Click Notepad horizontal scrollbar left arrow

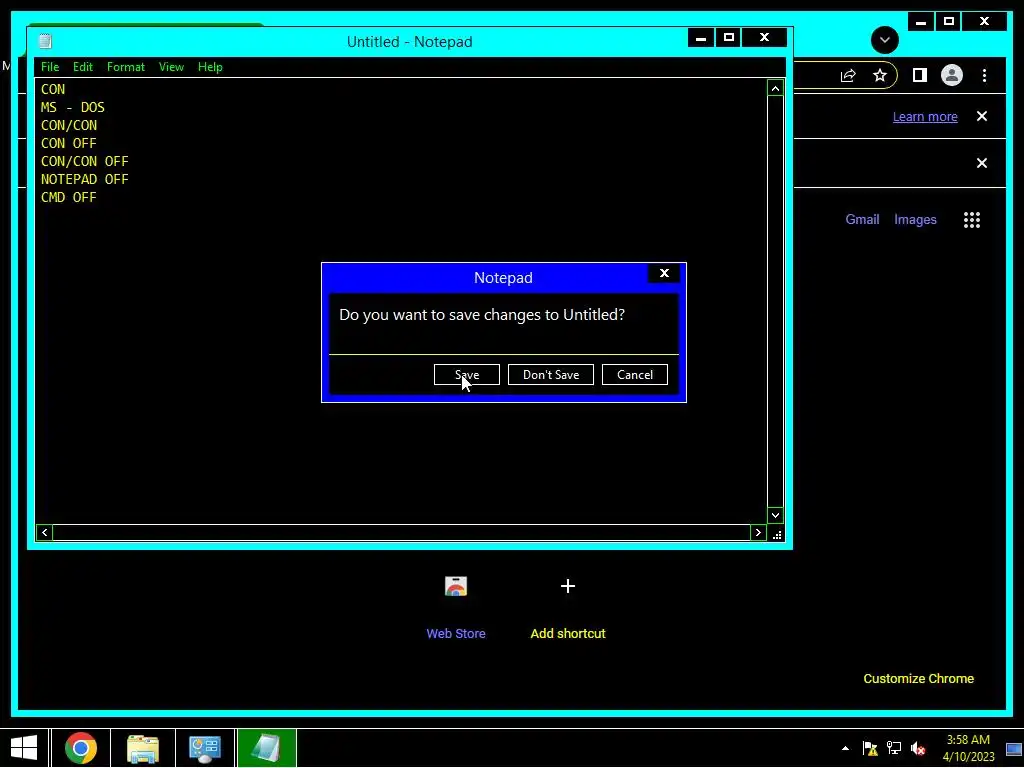(44, 532)
